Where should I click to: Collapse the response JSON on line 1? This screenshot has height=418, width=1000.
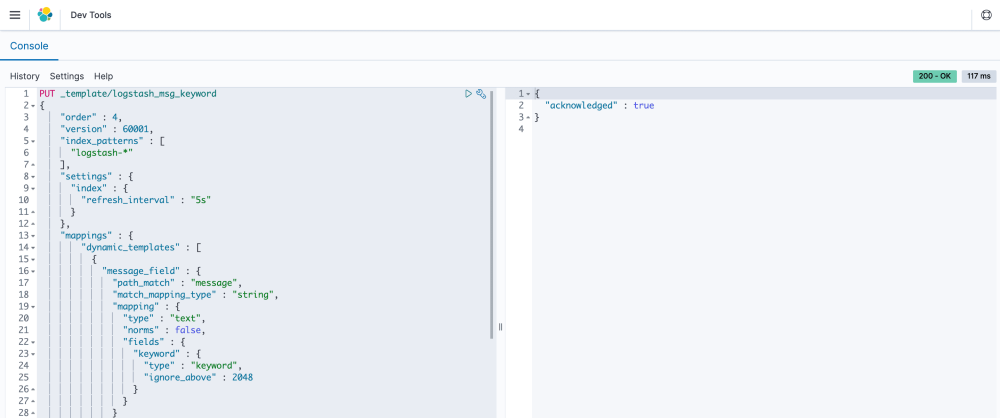tap(528, 93)
